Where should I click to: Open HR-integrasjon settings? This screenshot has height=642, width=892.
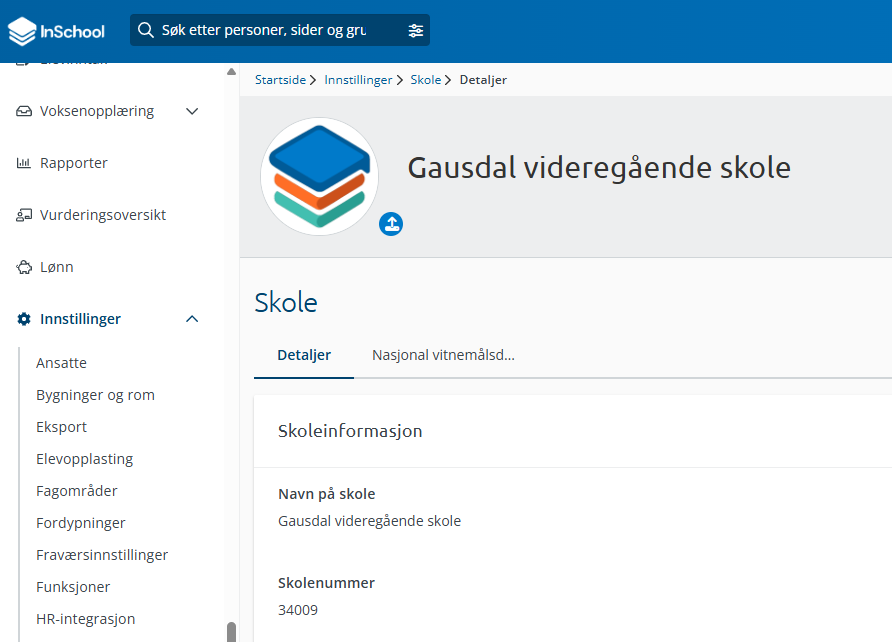click(86, 619)
